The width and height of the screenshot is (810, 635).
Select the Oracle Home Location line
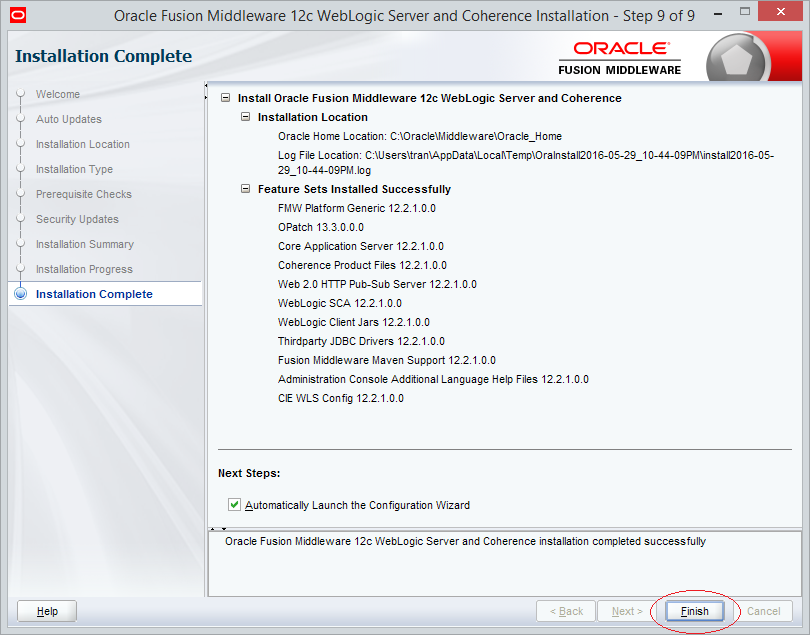pyautogui.click(x=419, y=136)
